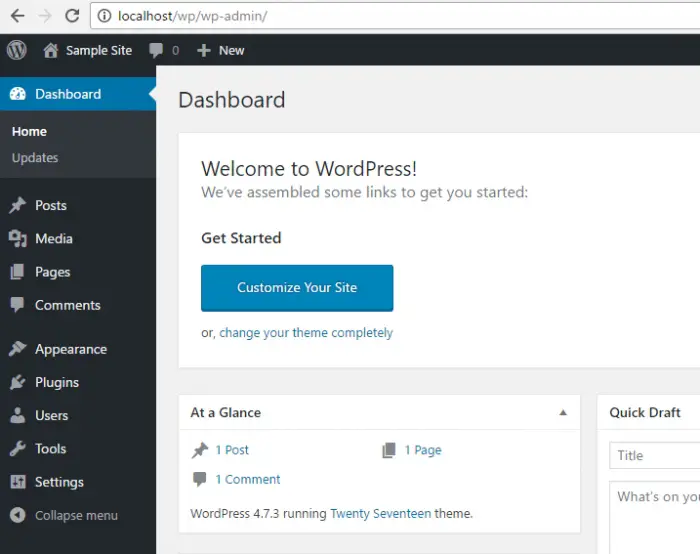
Task: Click the Media icon in sidebar
Action: pyautogui.click(x=18, y=238)
